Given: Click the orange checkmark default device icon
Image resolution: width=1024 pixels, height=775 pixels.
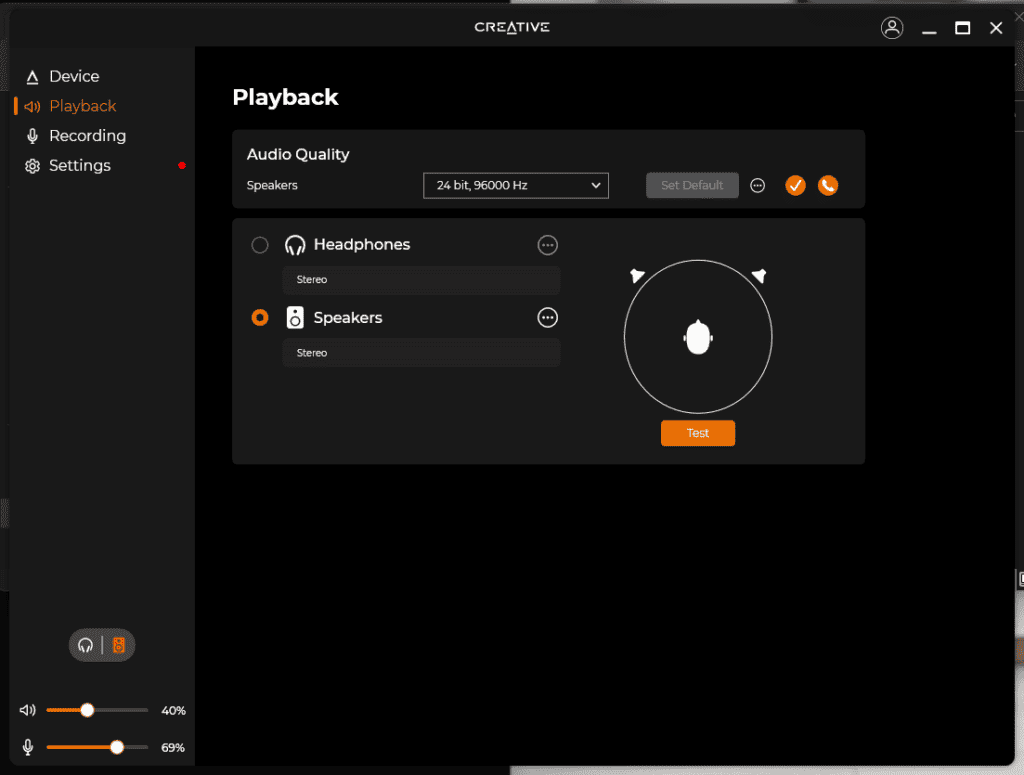Looking at the screenshot, I should [x=795, y=185].
